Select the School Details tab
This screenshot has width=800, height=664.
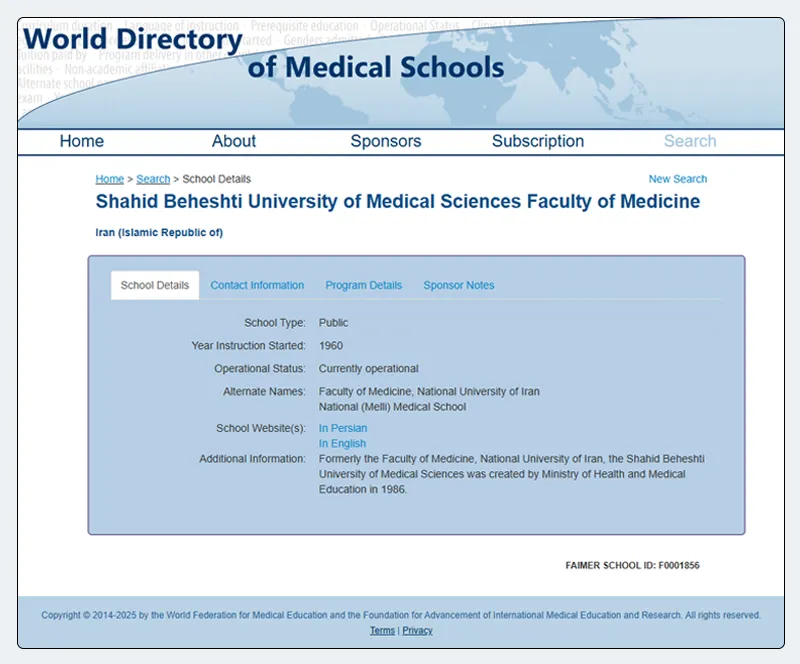(155, 285)
